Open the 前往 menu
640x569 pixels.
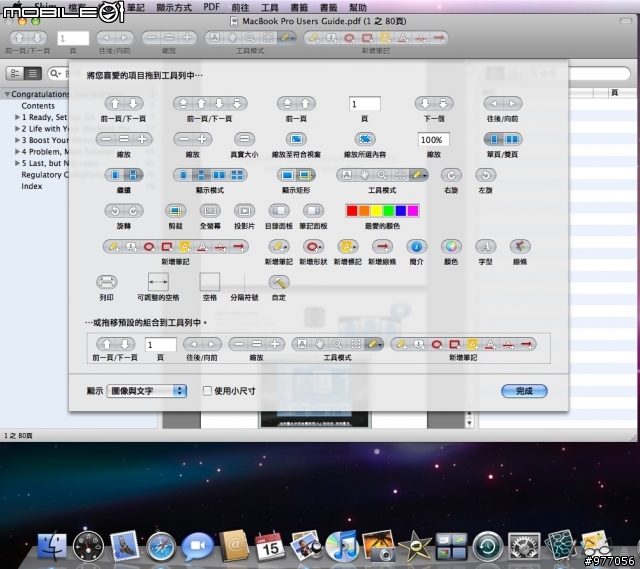pos(240,7)
